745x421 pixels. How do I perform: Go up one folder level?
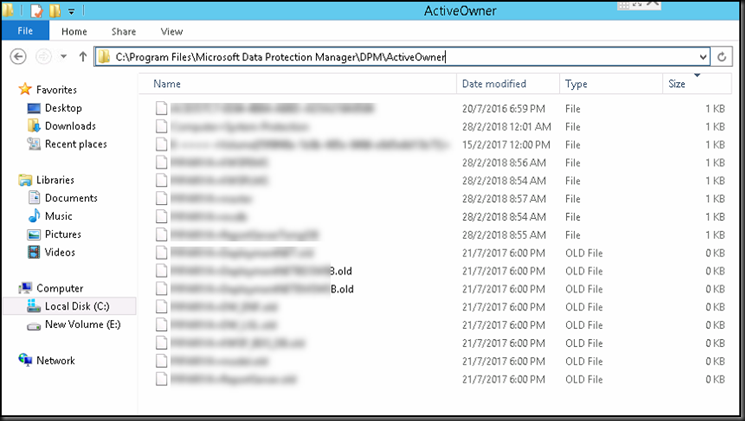coord(83,57)
